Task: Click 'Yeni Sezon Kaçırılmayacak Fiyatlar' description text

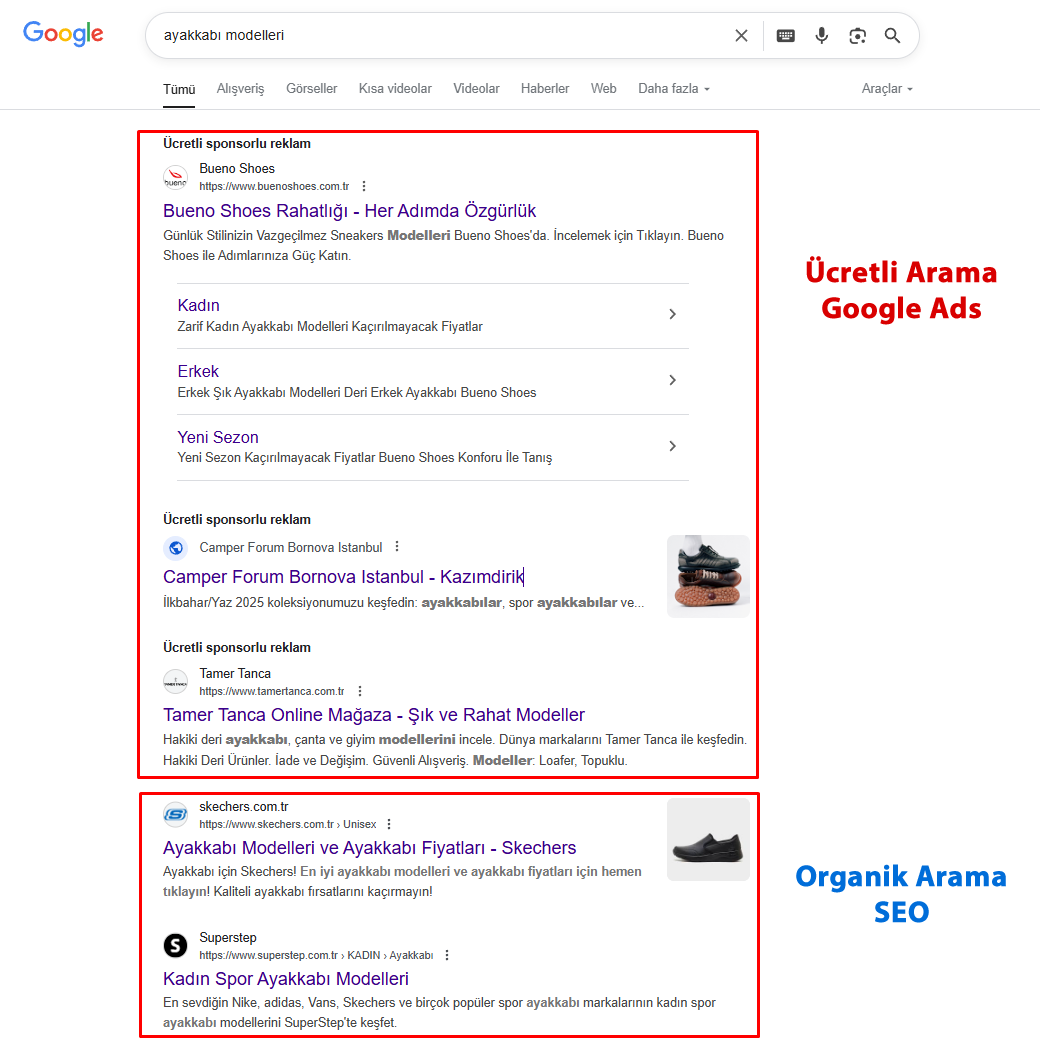Action: tap(365, 458)
